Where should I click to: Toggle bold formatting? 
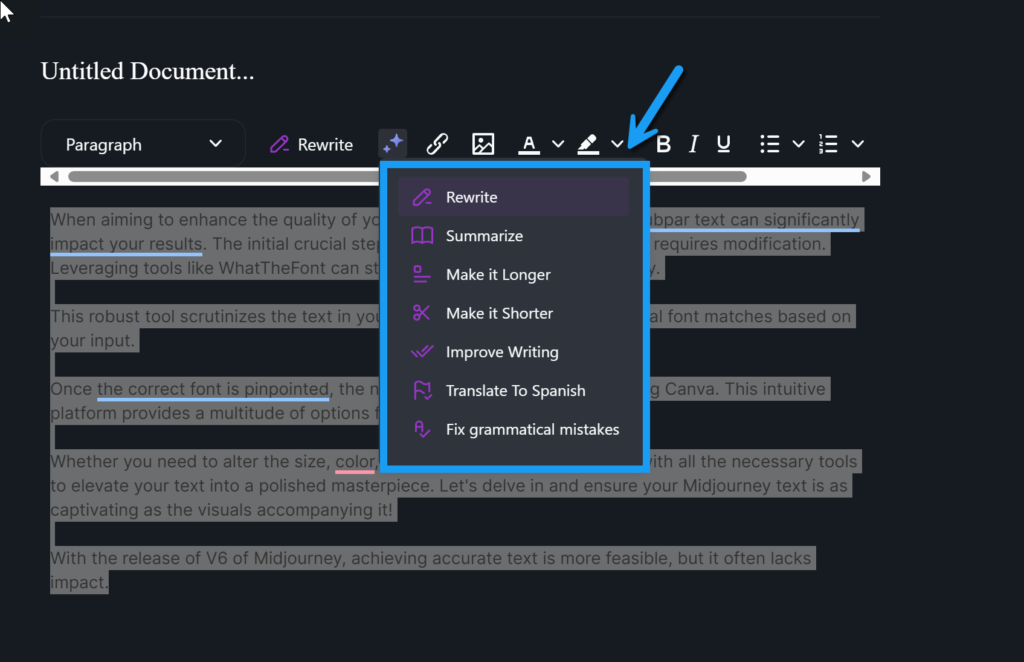point(663,144)
